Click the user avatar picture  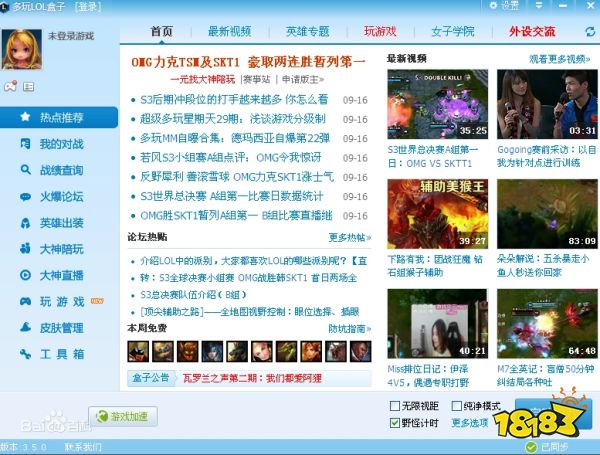(x=22, y=49)
